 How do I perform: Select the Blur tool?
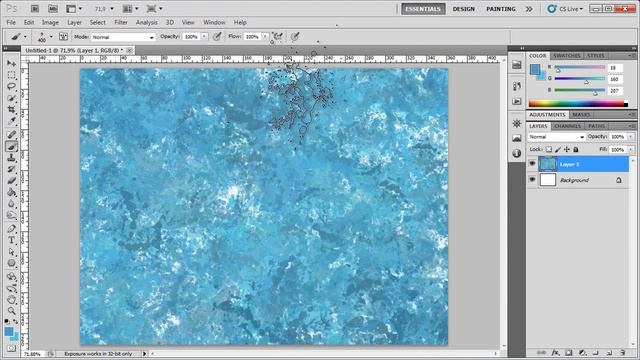11,203
